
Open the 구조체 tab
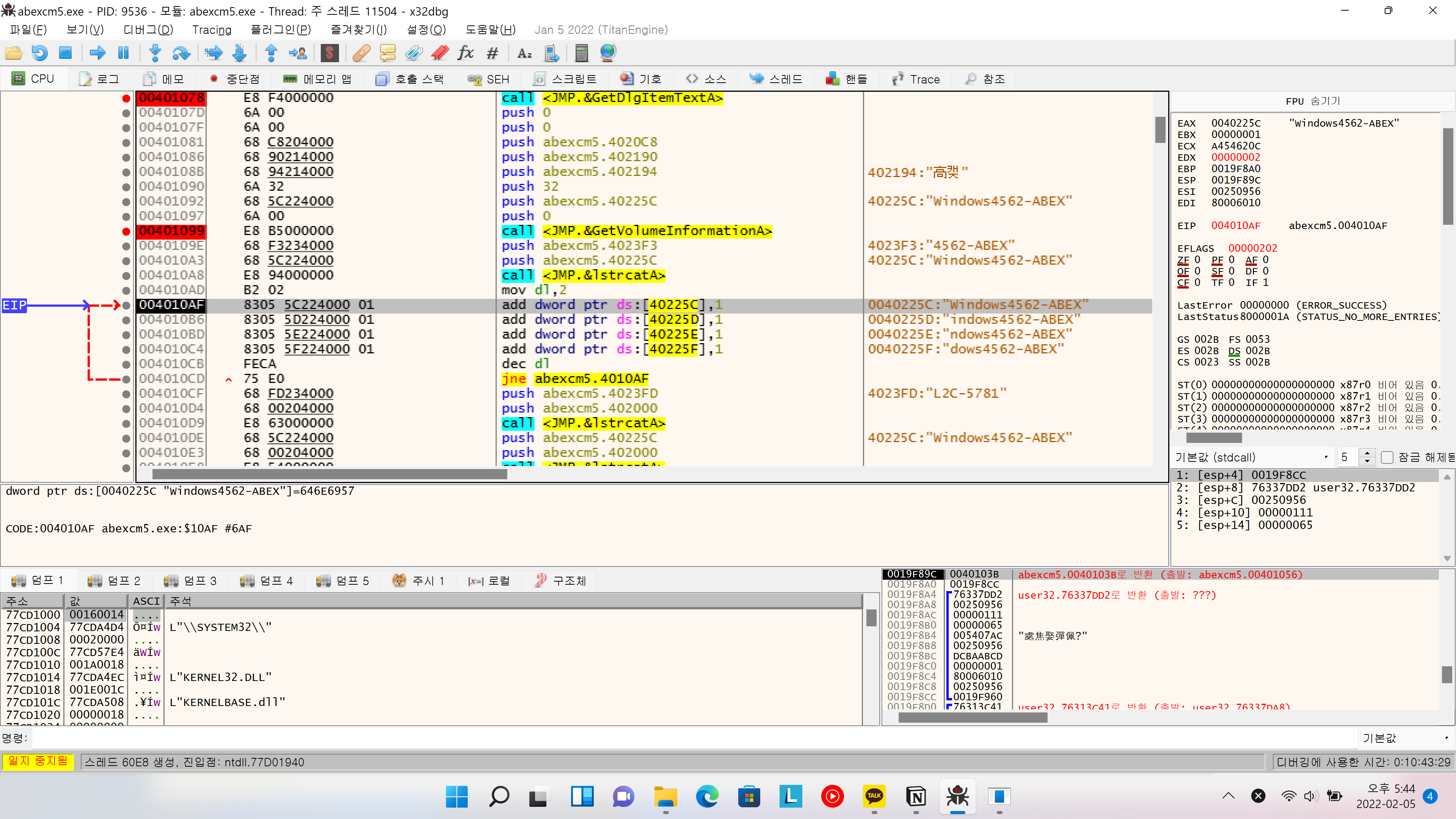(561, 581)
